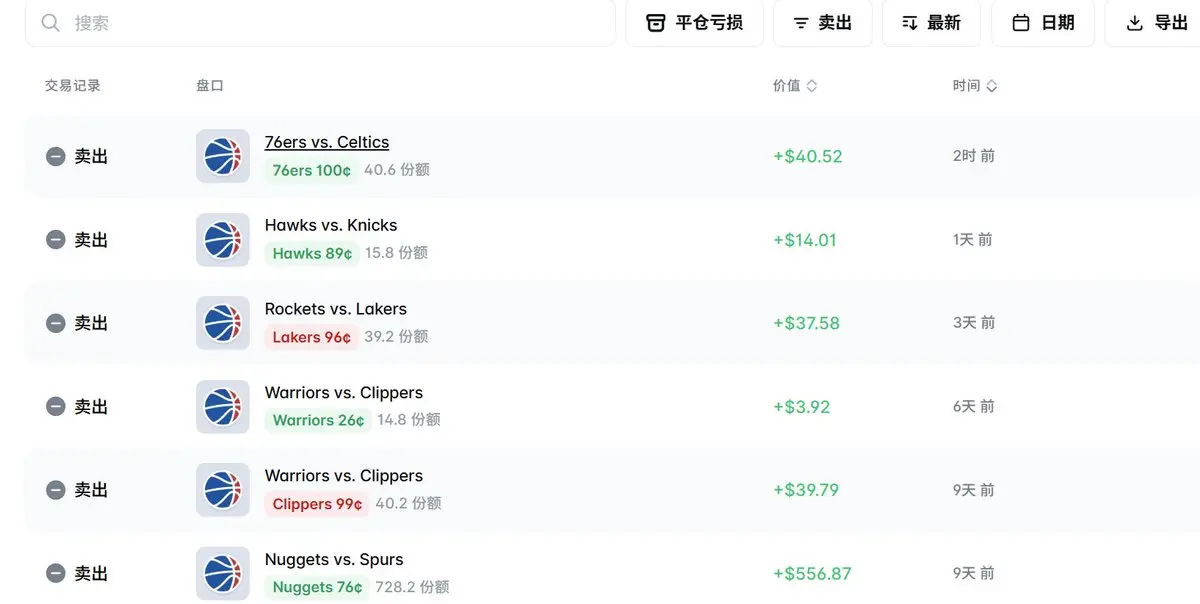The height and width of the screenshot is (604, 1200).
Task: Click the red Clippers 99¢ tag
Action: [x=317, y=504]
